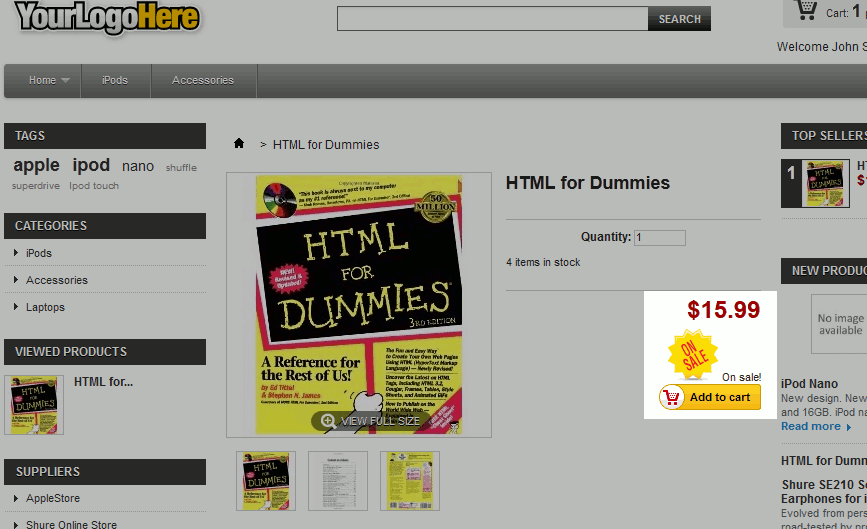Screen dimensions: 867x529
Task: Open Accessories category in sidebar
Action: pos(57,280)
